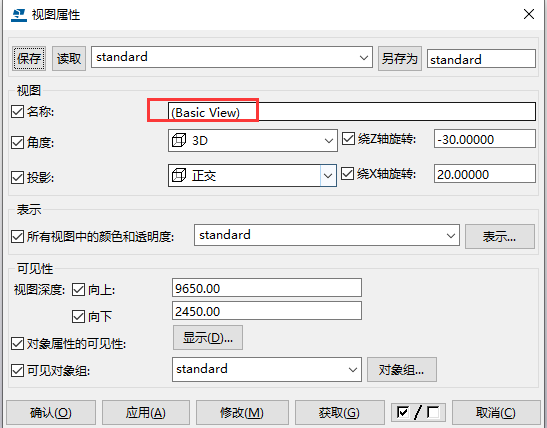
Task: Open the visible object group standard dropdown
Action: point(267,369)
